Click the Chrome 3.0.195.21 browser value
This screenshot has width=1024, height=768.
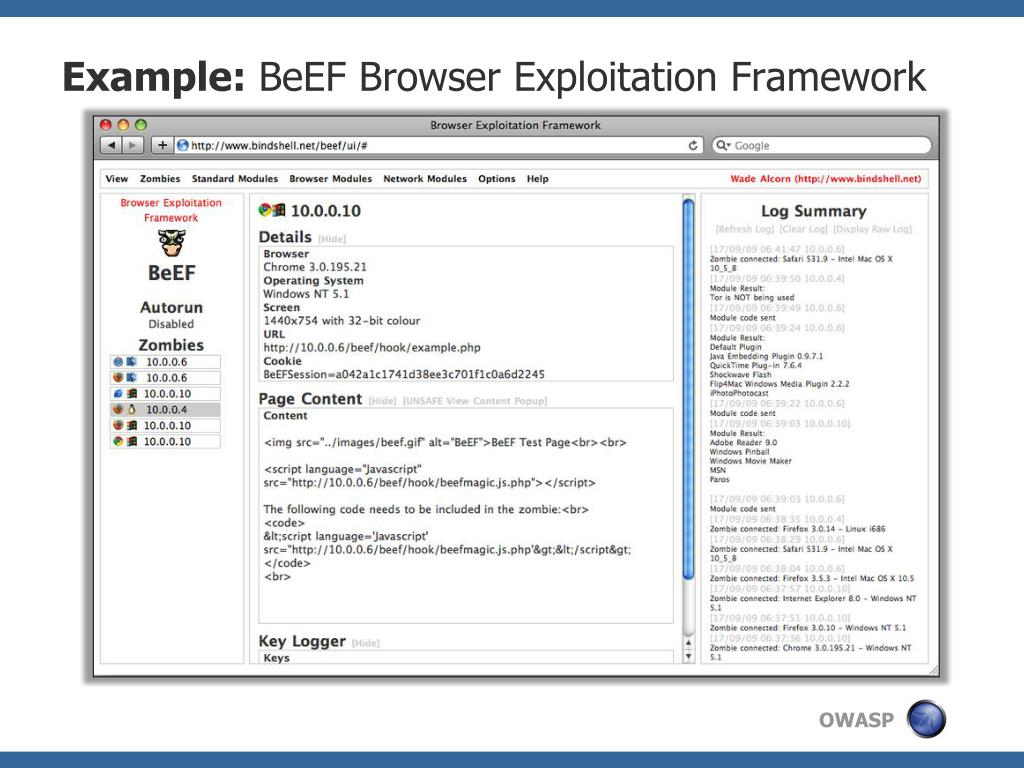click(x=315, y=266)
